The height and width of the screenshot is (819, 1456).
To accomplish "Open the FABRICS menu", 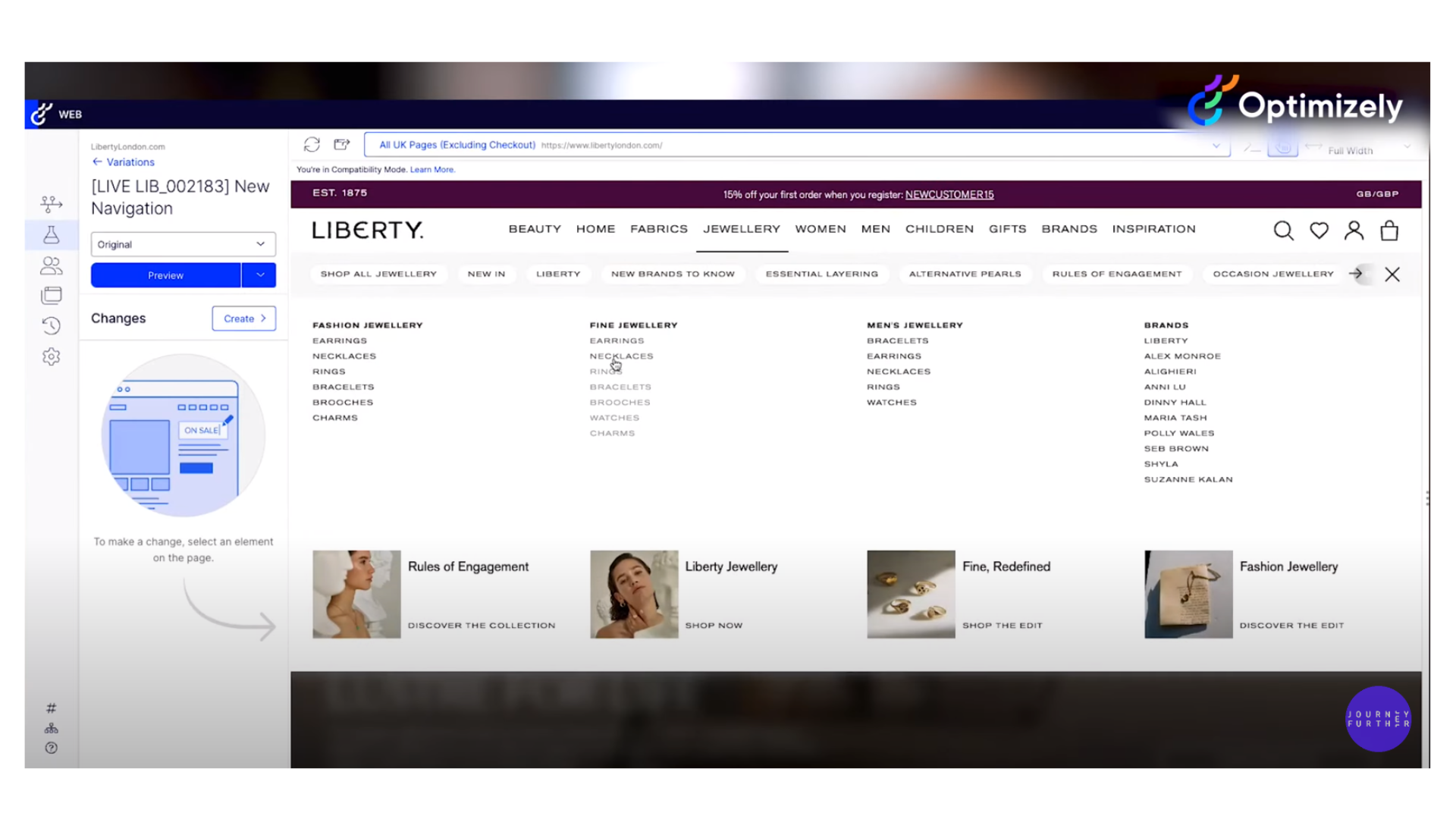I will 659,229.
